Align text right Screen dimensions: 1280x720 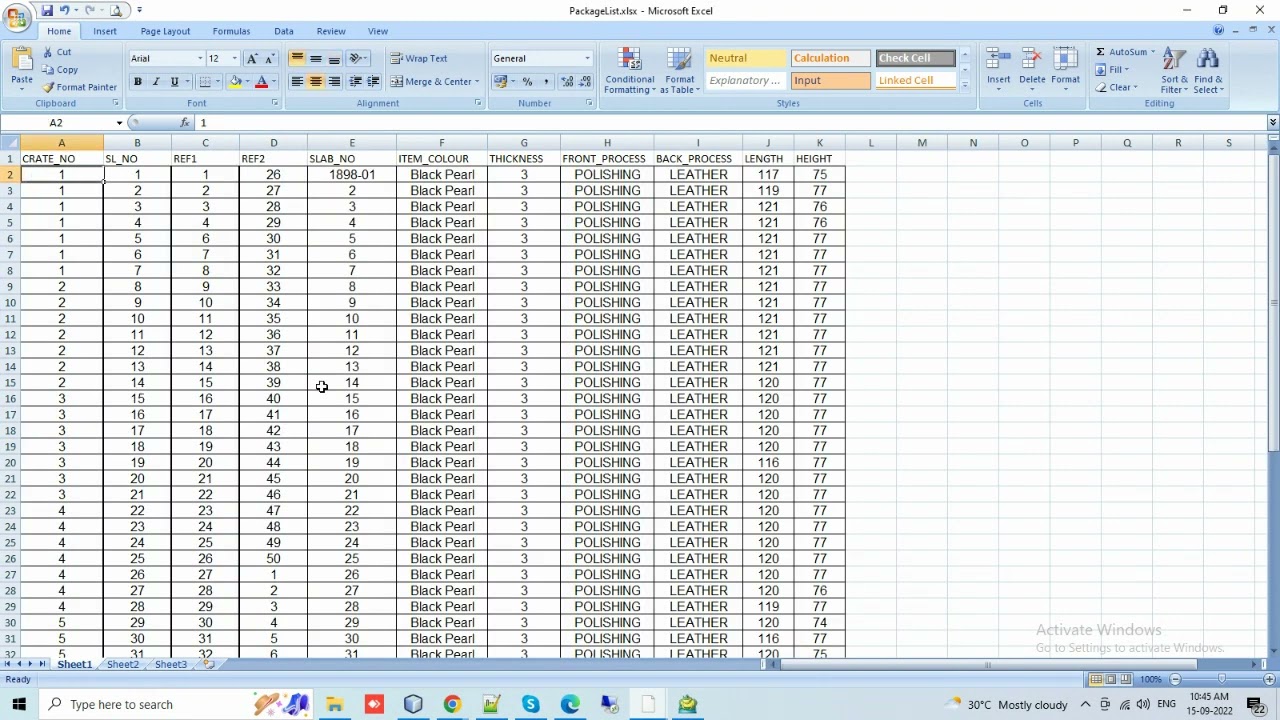click(334, 82)
